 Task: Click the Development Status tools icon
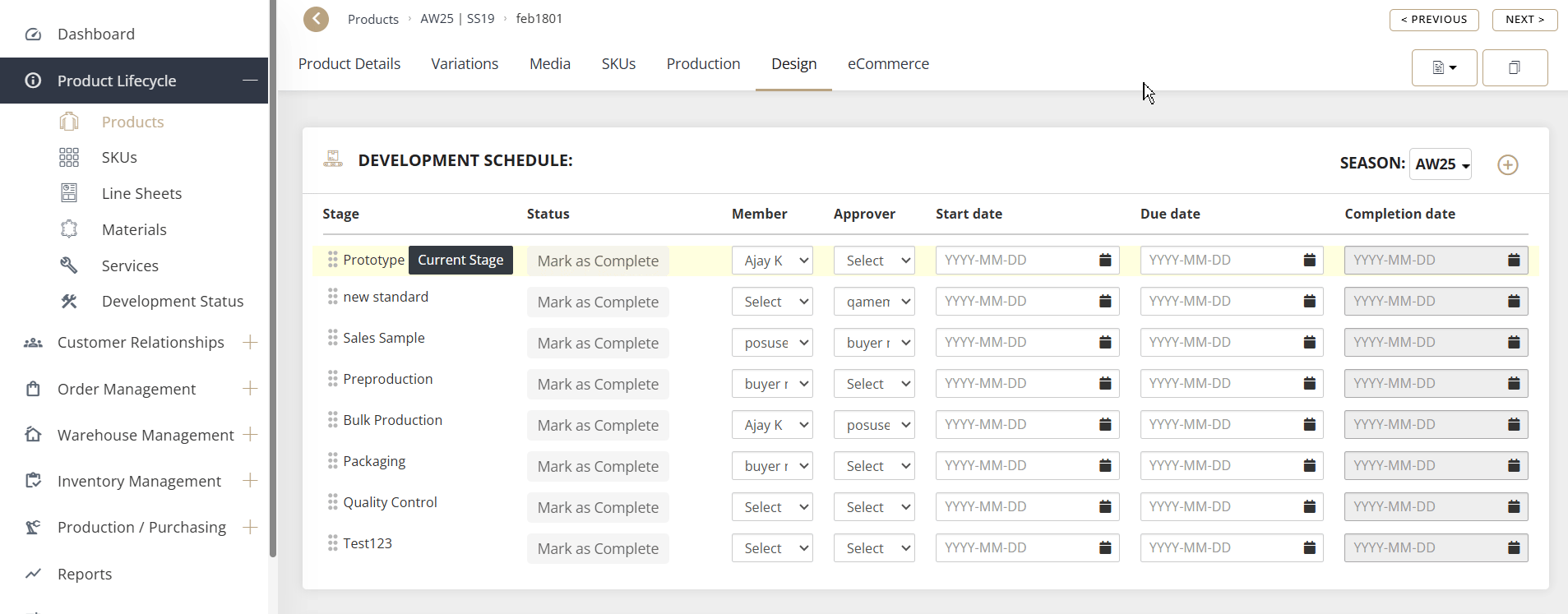69,302
